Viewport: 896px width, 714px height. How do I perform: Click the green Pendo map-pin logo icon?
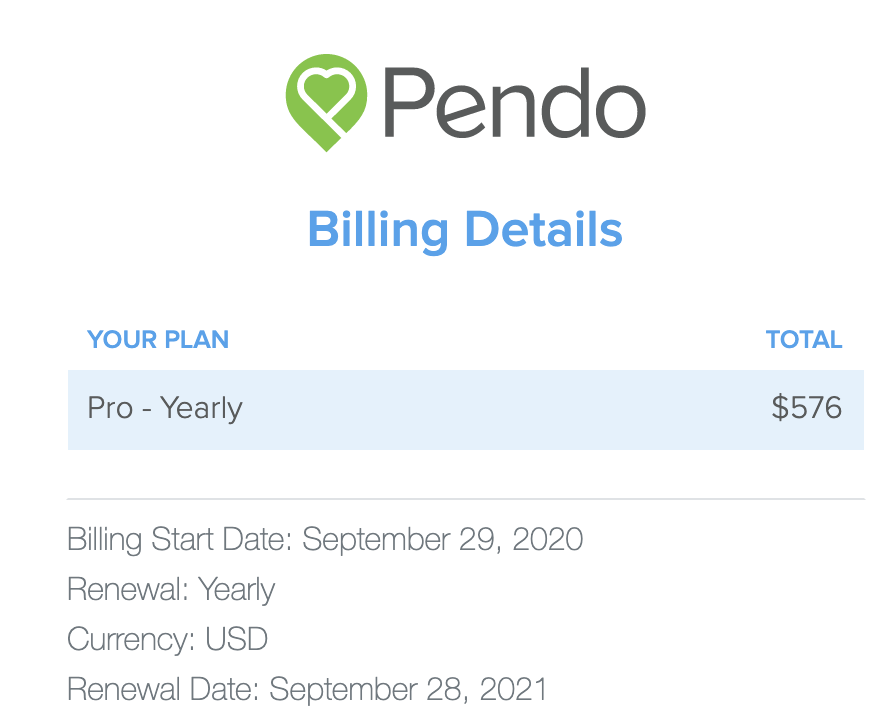(x=326, y=103)
